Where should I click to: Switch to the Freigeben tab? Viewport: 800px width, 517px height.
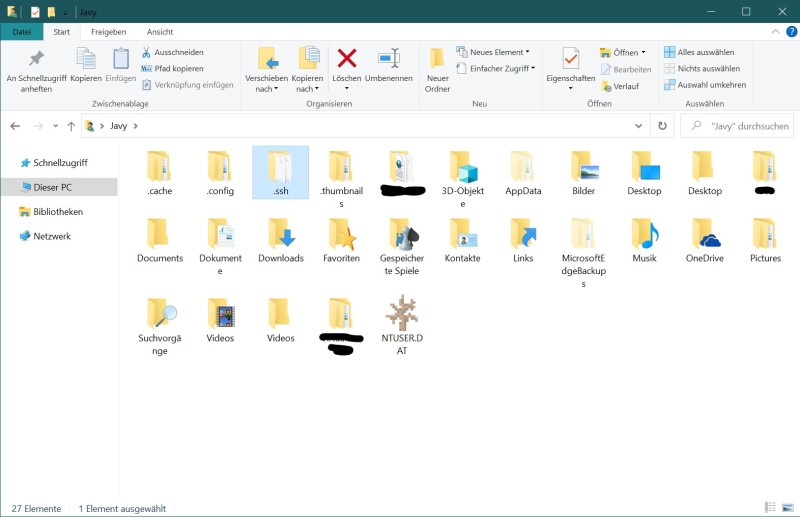(108, 32)
